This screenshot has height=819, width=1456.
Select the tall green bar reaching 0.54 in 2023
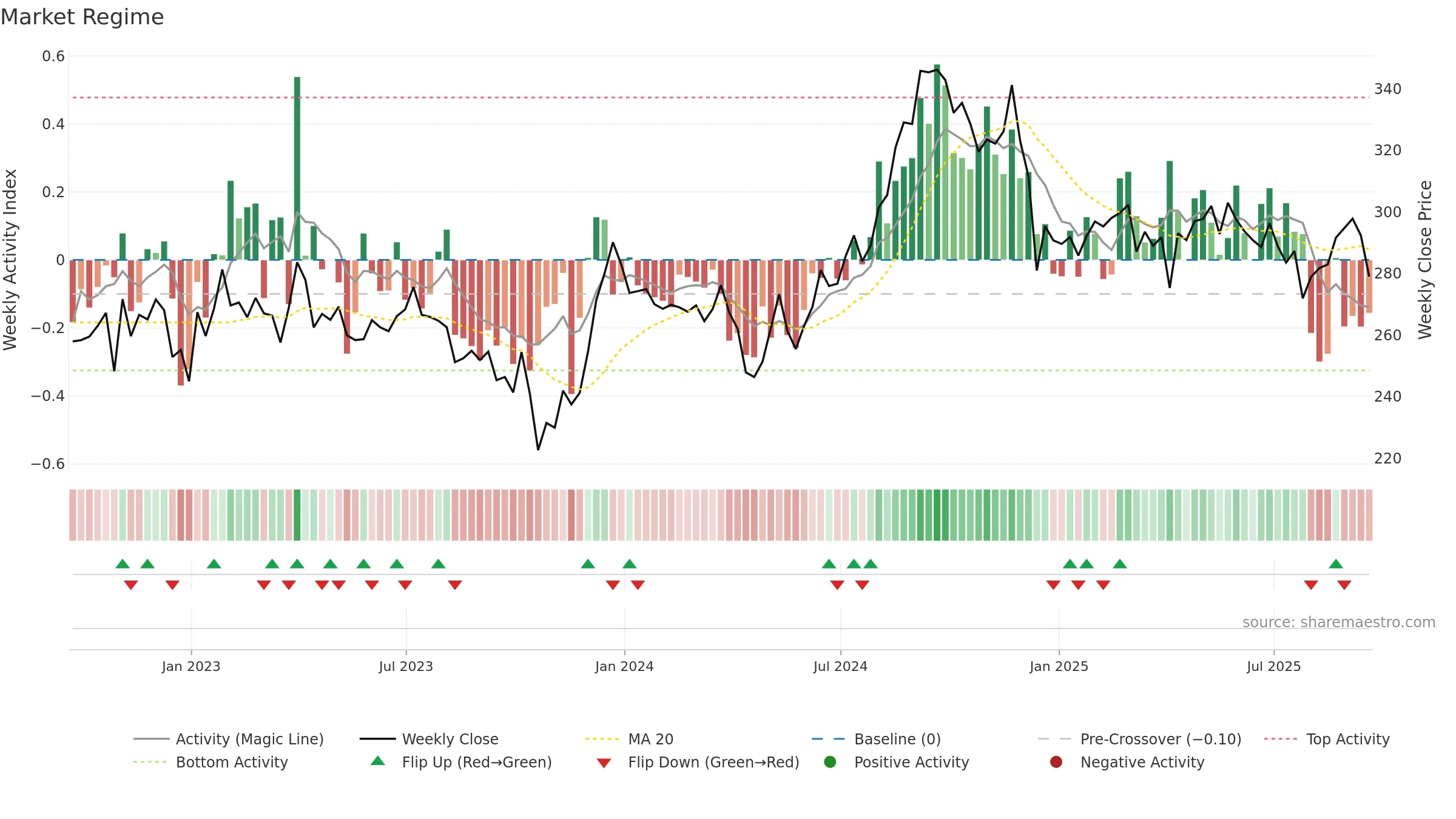pos(297,168)
